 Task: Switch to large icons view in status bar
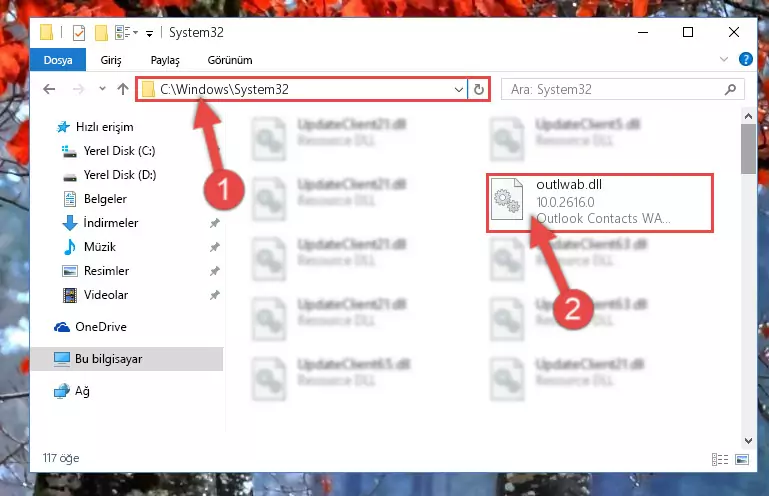[x=742, y=459]
